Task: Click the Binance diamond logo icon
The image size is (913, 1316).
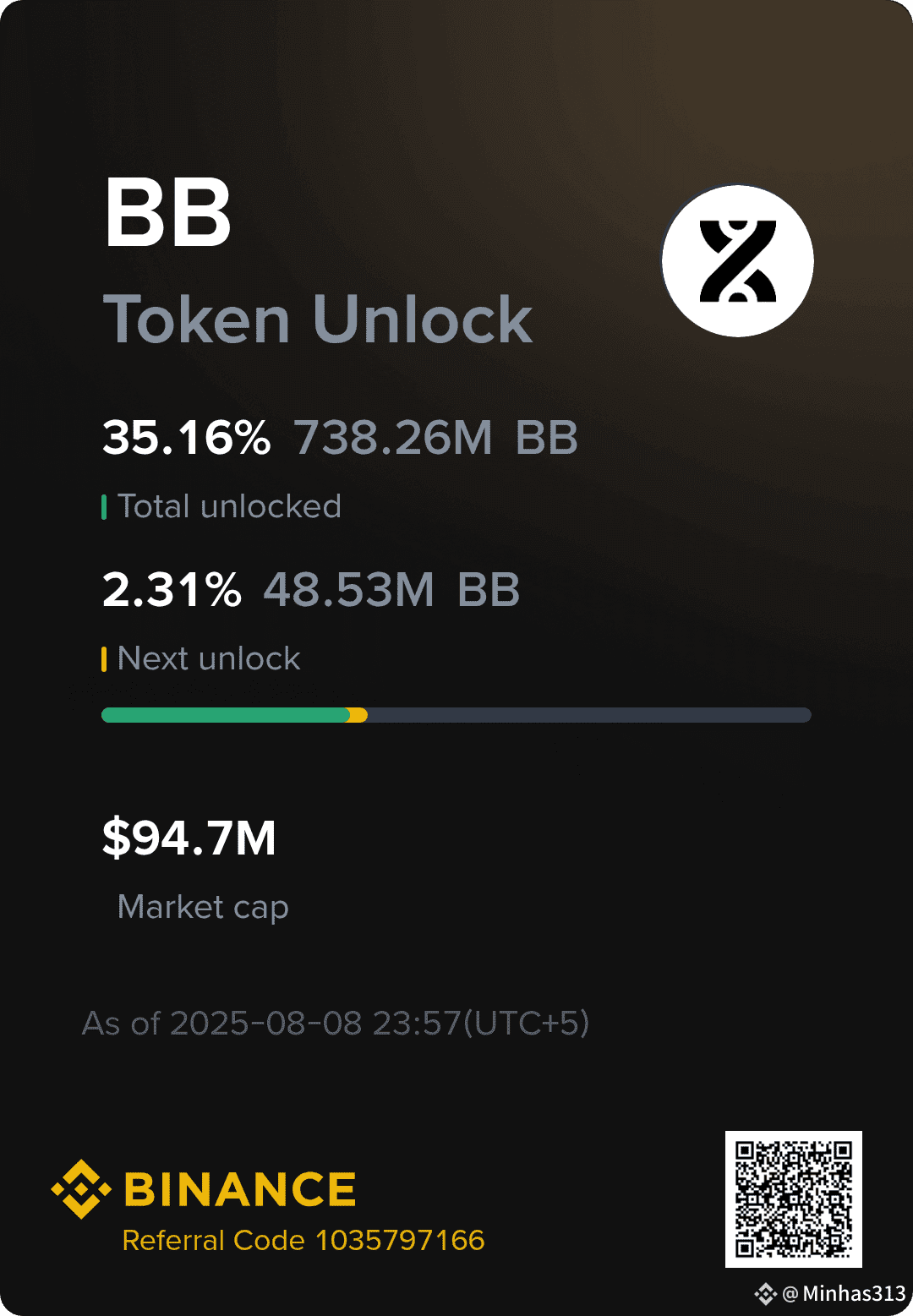Action: click(x=81, y=1189)
